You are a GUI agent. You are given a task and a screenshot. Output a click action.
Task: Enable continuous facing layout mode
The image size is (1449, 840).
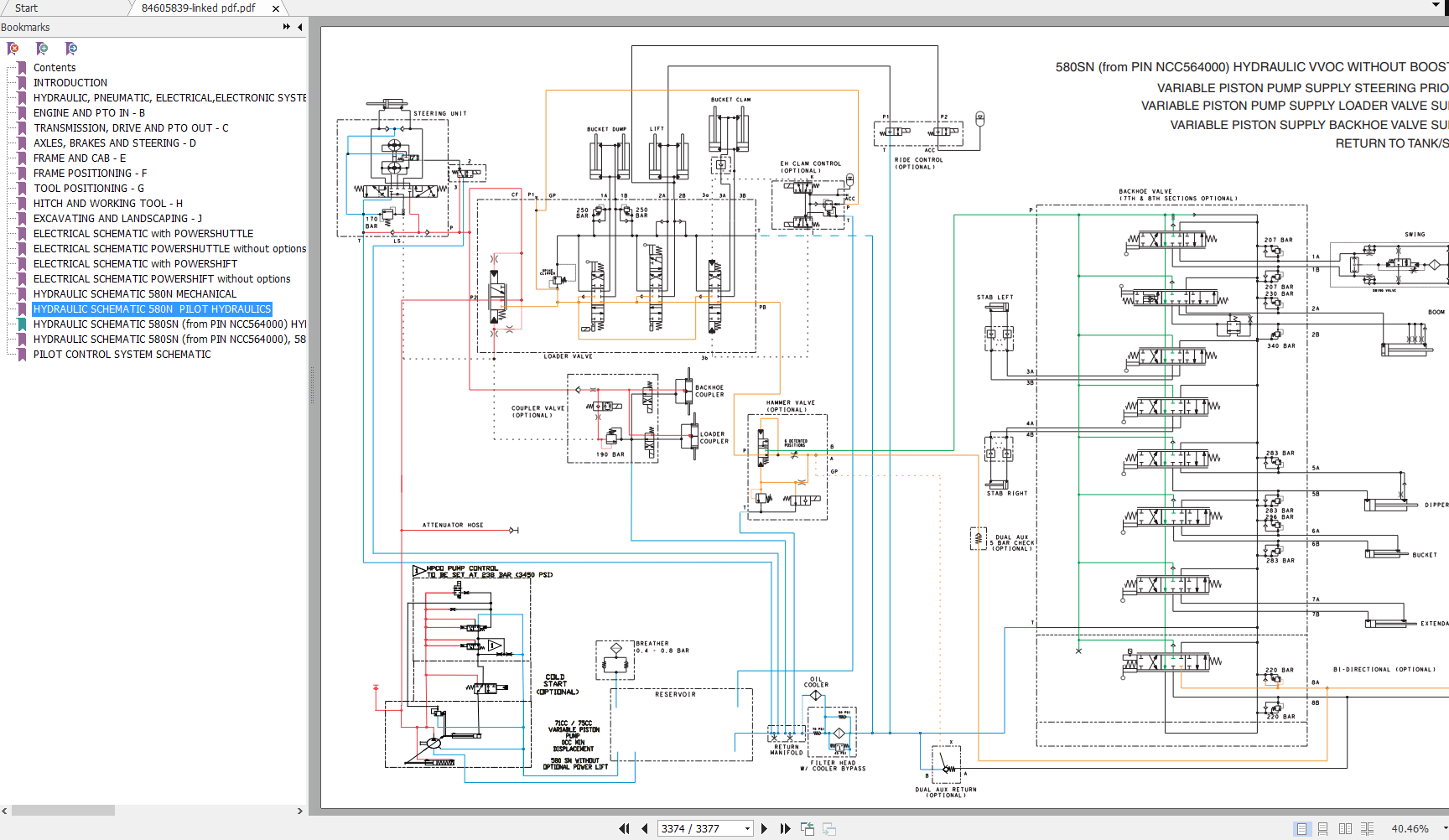1367,828
